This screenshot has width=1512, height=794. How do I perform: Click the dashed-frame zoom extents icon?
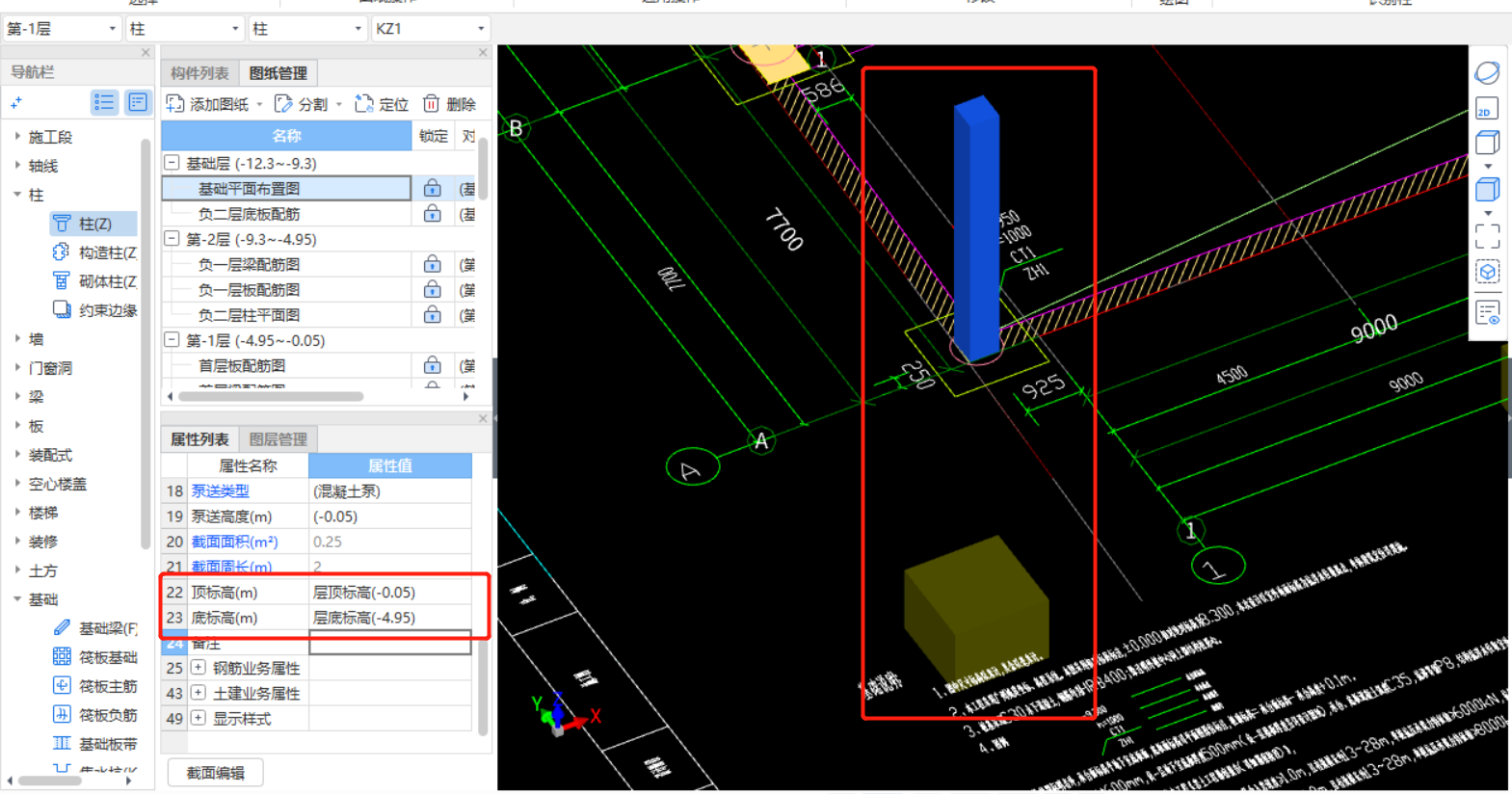1487,236
